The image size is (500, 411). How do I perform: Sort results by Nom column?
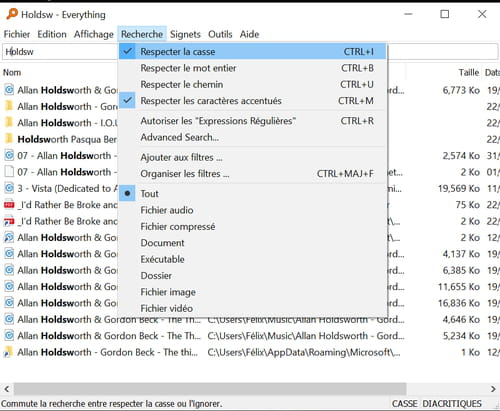coord(12,72)
